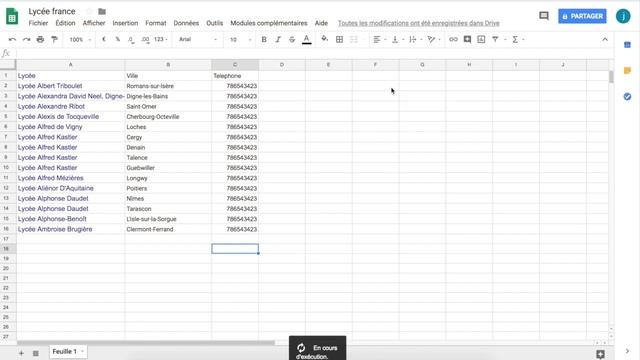Star the Lycée france document
The height and width of the screenshot is (360, 640).
89,11
